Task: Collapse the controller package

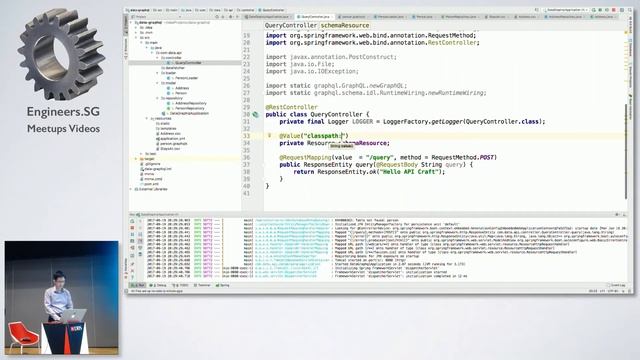Action: (x=157, y=58)
